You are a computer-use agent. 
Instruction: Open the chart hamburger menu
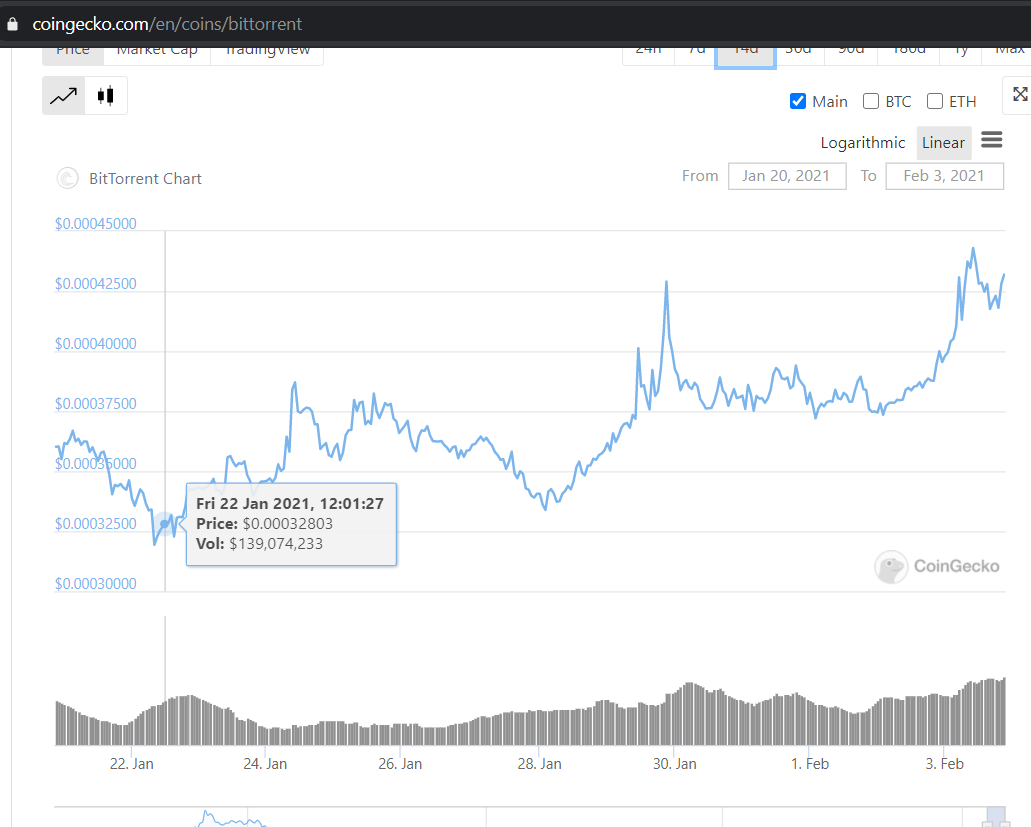pos(992,139)
